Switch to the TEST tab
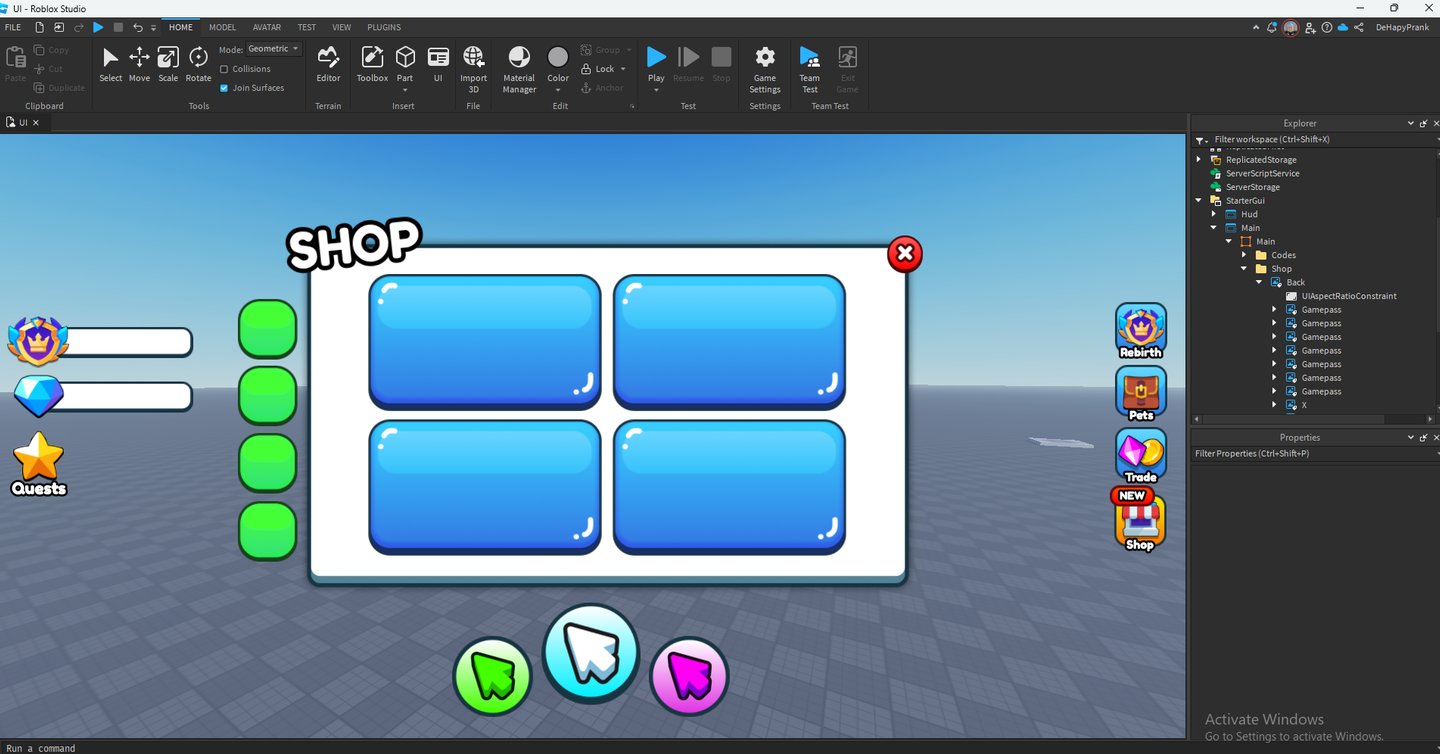The height and width of the screenshot is (754, 1440). point(307,27)
